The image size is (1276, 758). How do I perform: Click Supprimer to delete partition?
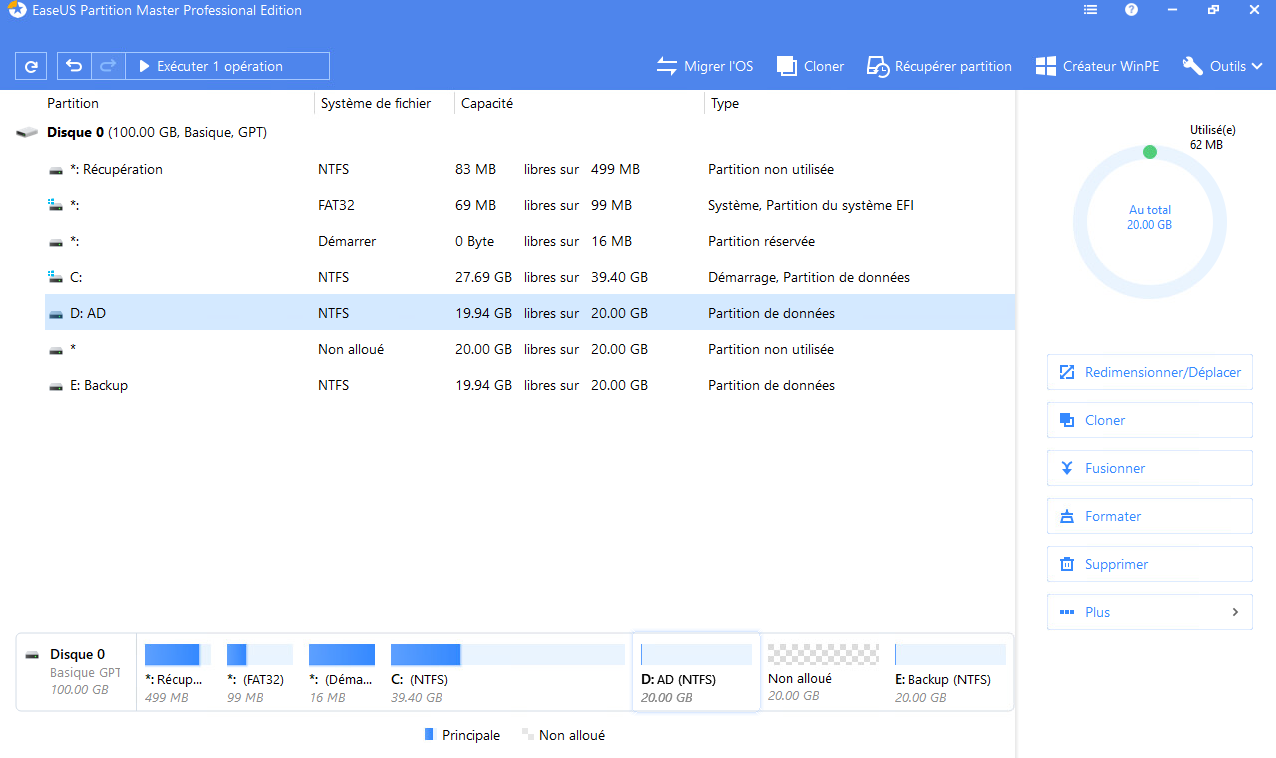(x=1150, y=564)
